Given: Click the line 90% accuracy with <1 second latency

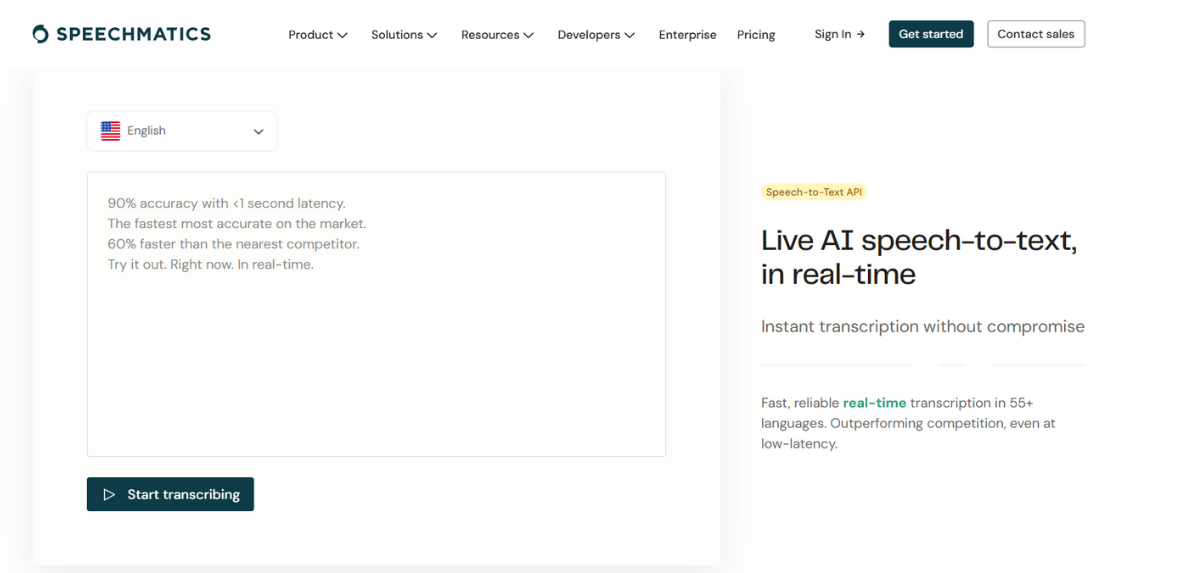Looking at the screenshot, I should (x=227, y=203).
